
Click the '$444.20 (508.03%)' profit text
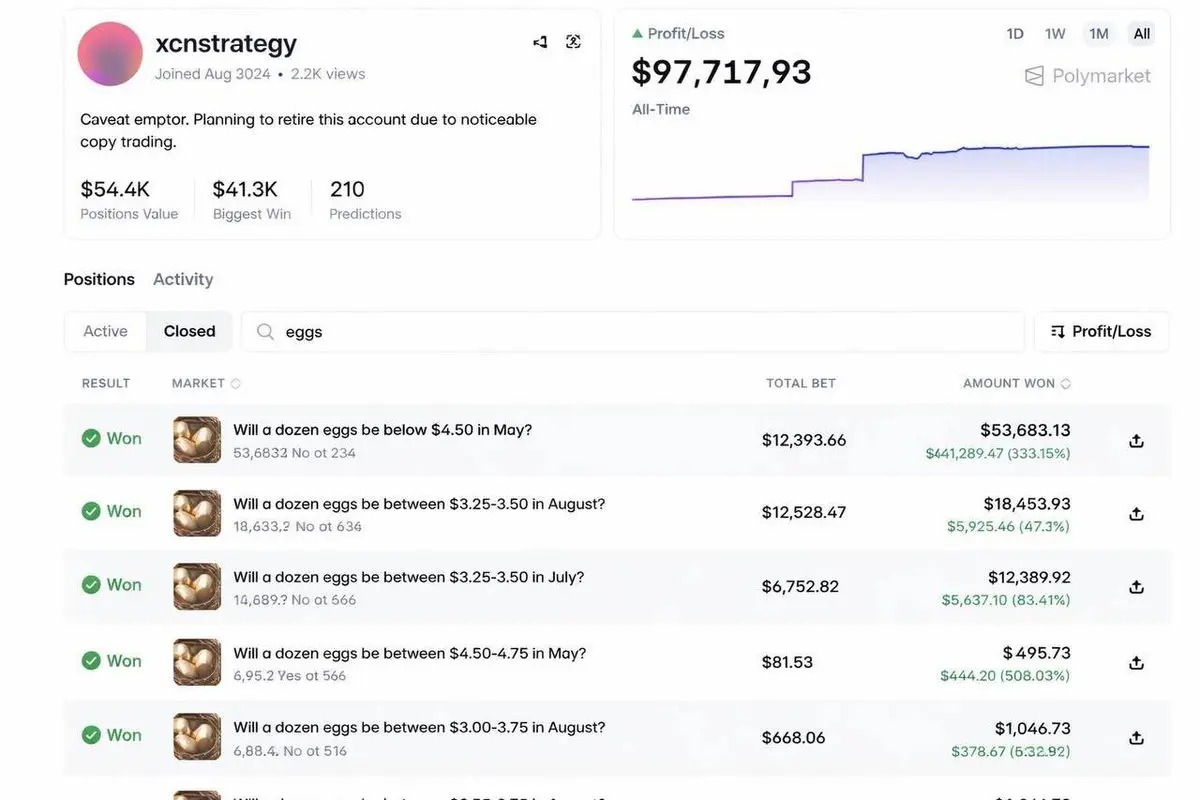[1005, 676]
